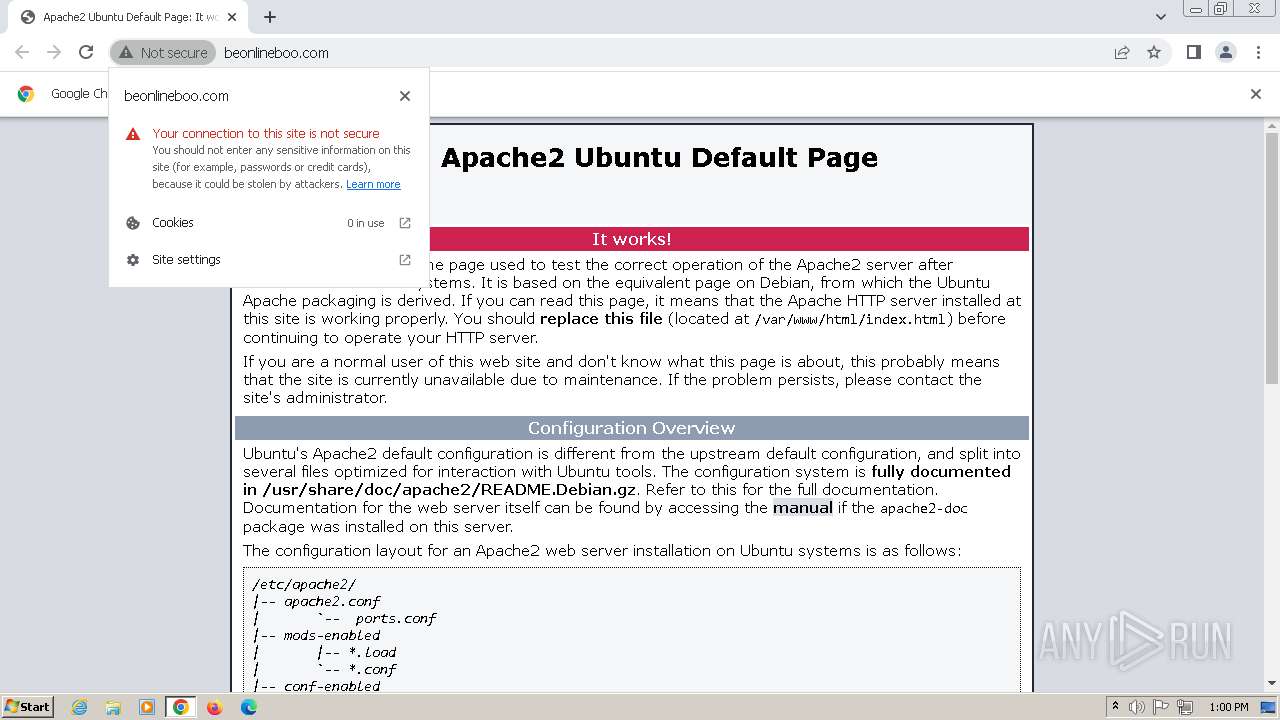This screenshot has width=1280, height=720.
Task: Click the /var/www/html/index.html path text
Action: coord(849,320)
